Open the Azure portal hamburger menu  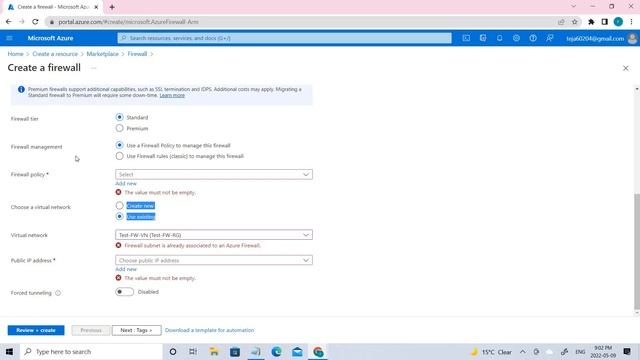[9, 38]
